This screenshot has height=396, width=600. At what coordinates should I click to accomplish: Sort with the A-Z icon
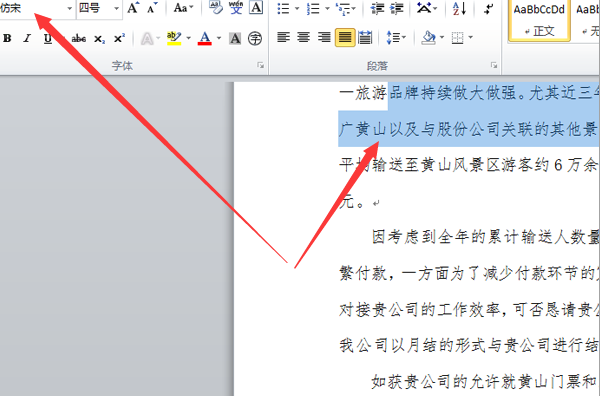coord(459,8)
